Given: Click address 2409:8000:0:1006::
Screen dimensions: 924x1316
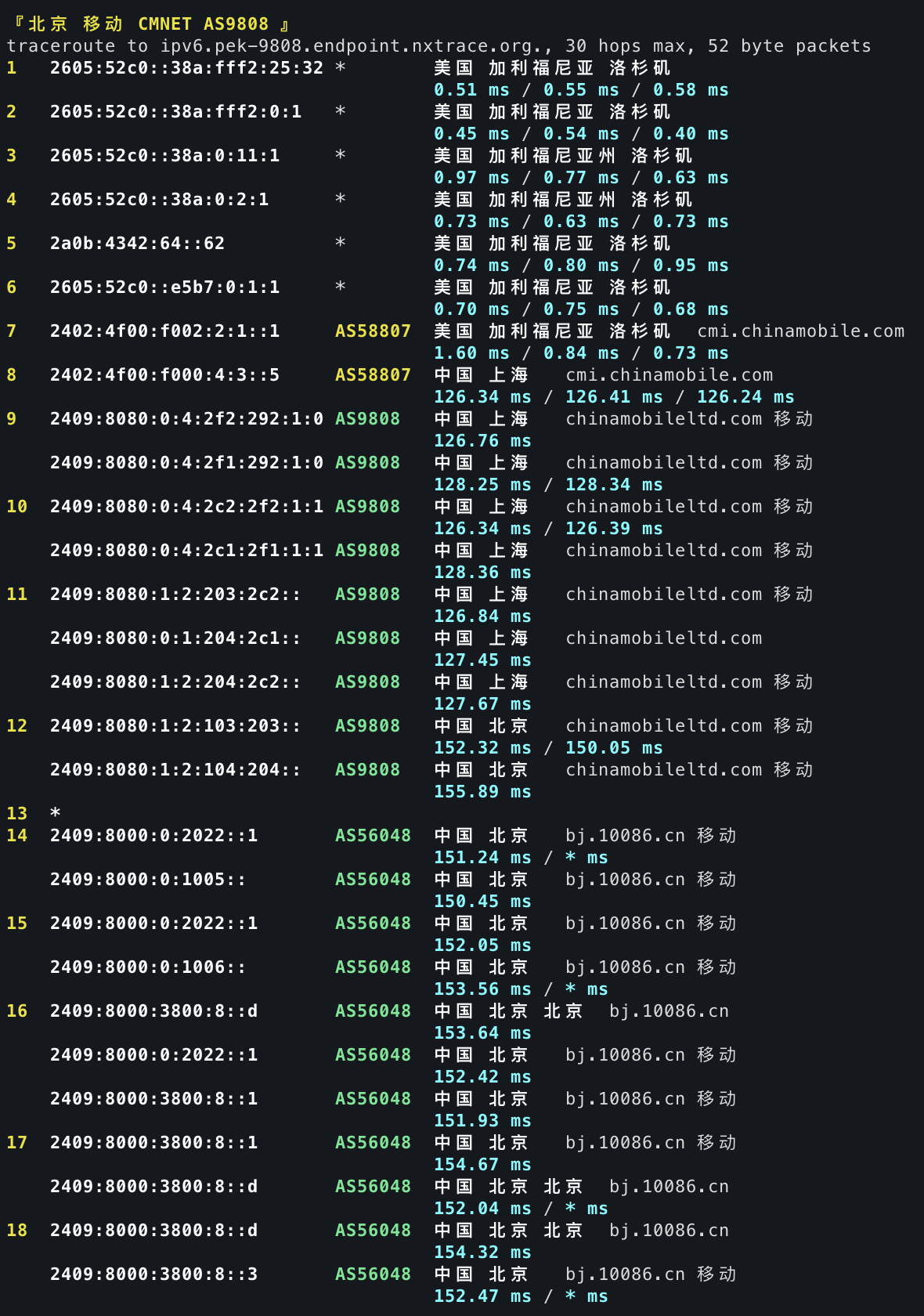Looking at the screenshot, I should 148,967.
